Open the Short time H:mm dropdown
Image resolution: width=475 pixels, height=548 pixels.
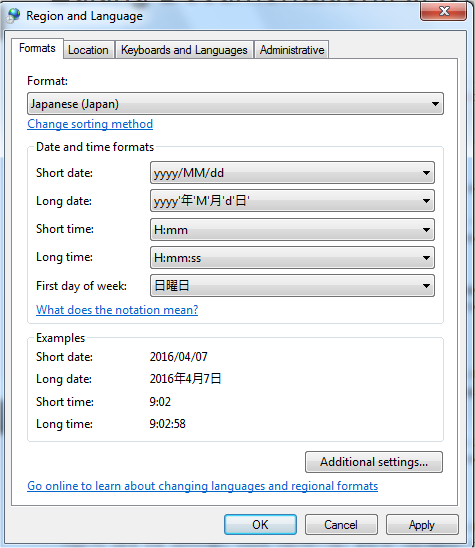(x=292, y=230)
